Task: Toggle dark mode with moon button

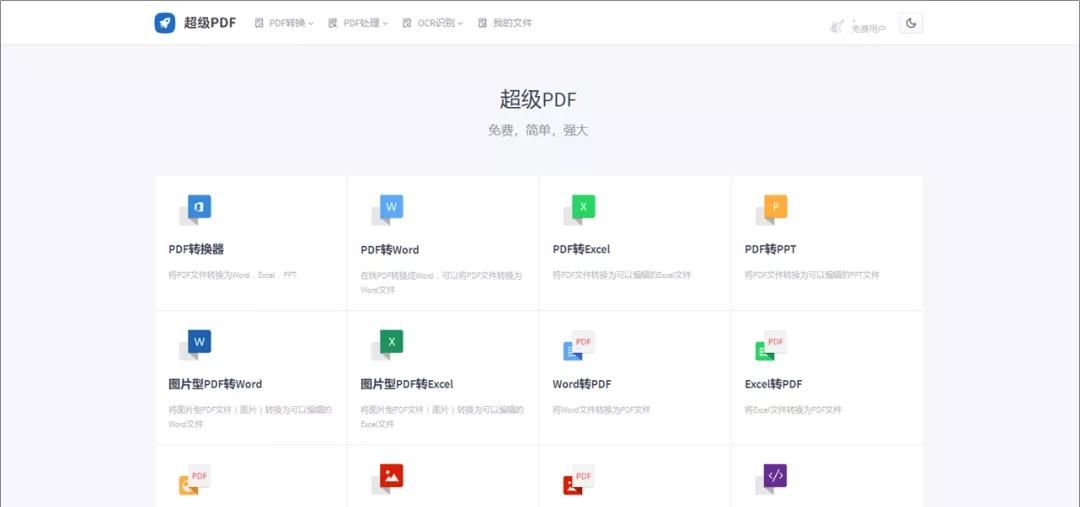Action: tap(911, 23)
